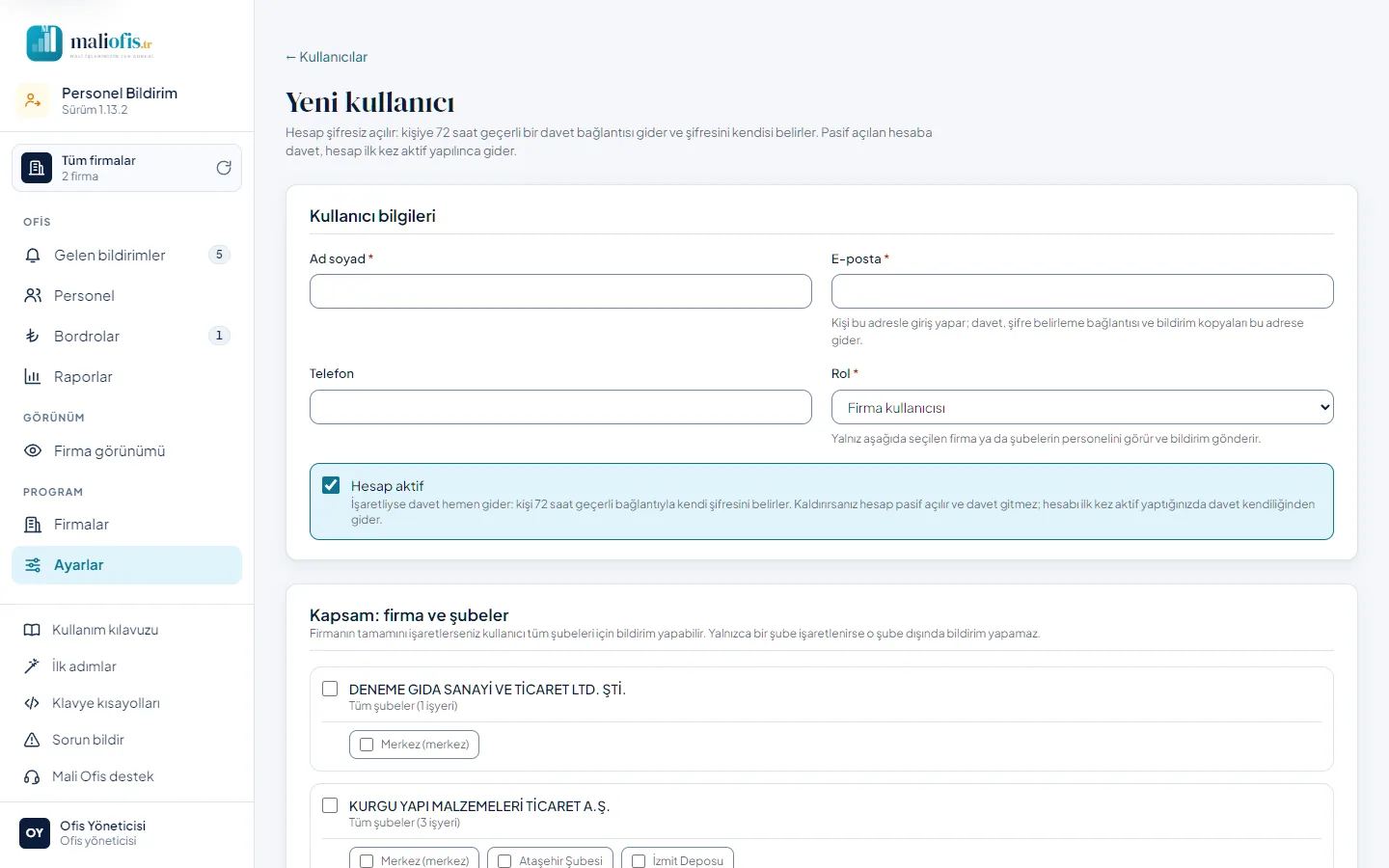The image size is (1389, 868).
Task: Open the Tüm firmalar company selector
Action: point(126,168)
